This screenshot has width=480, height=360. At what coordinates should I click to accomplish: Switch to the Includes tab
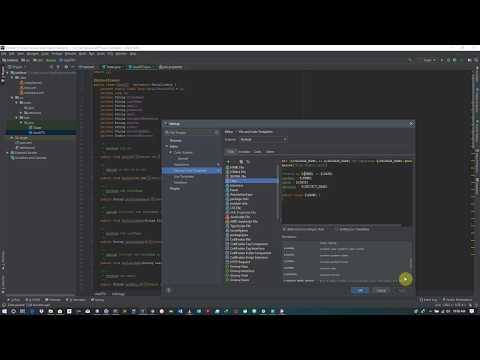pos(244,152)
